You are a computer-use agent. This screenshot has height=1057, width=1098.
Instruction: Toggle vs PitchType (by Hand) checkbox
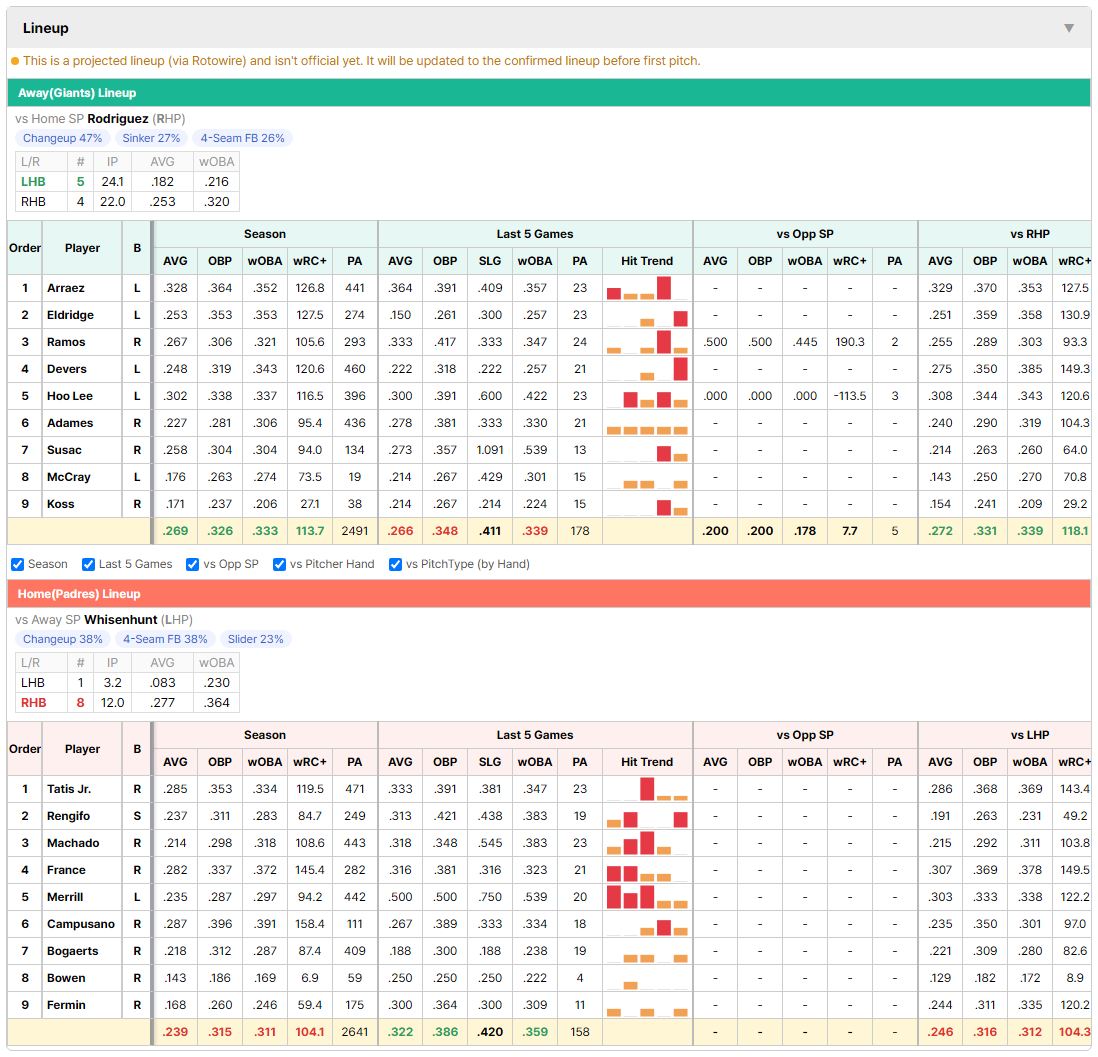396,565
